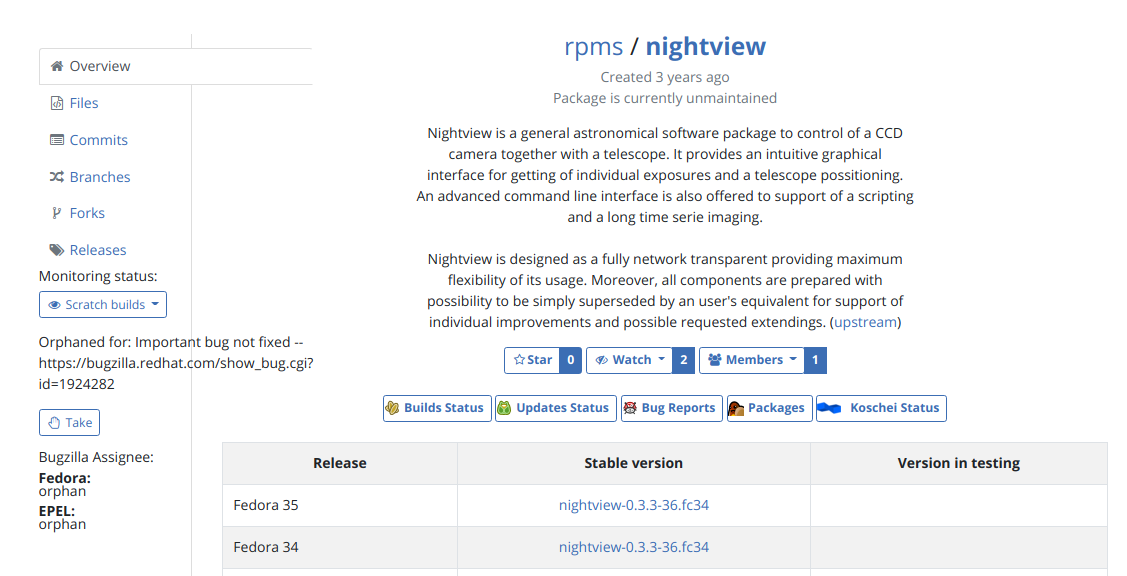Click the file code icon beside Files
Image resolution: width=1127 pixels, height=576 pixels.
tap(57, 103)
